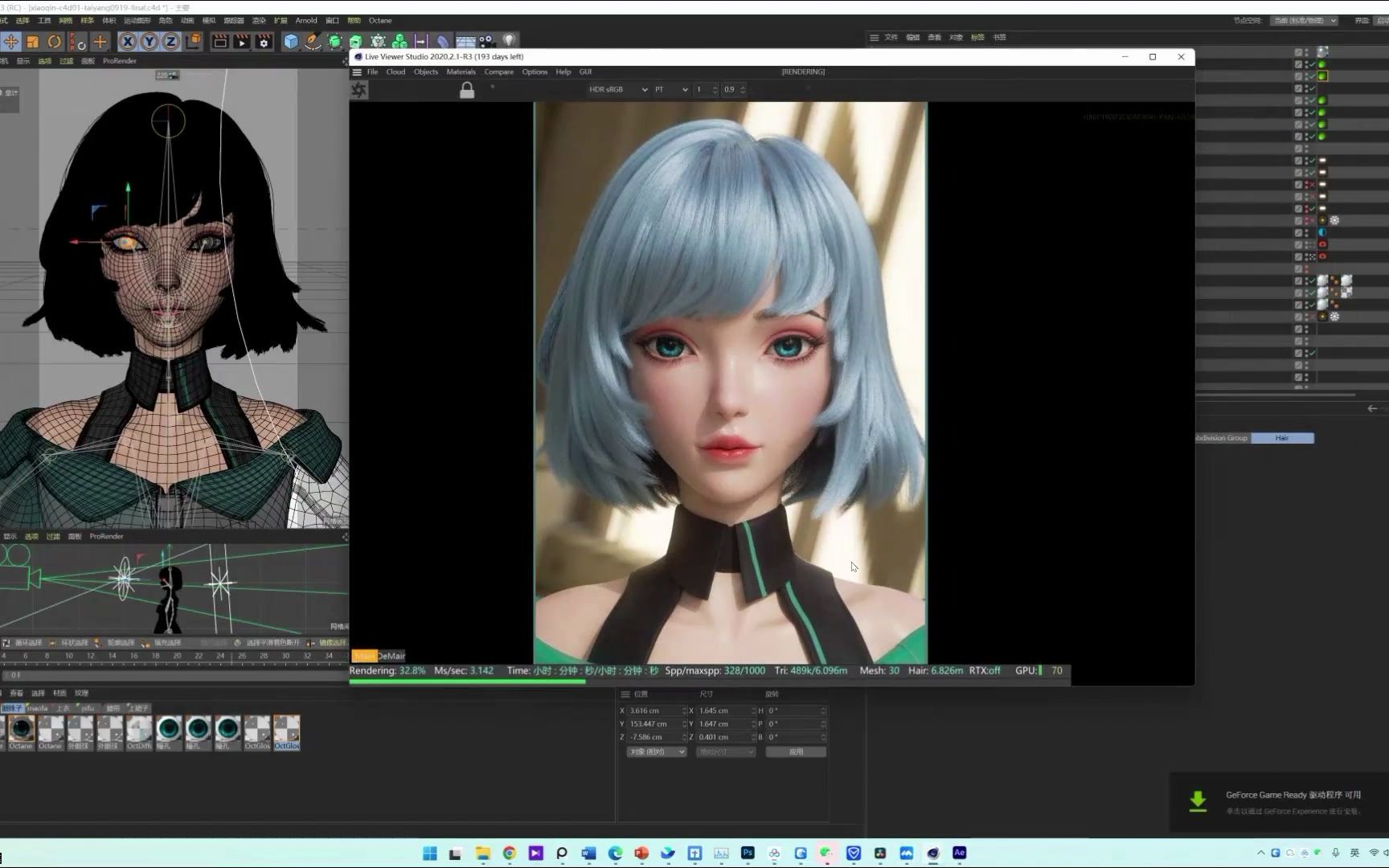Select the Rotate tool in top toolbar
The width and height of the screenshot is (1389, 868).
55,42
